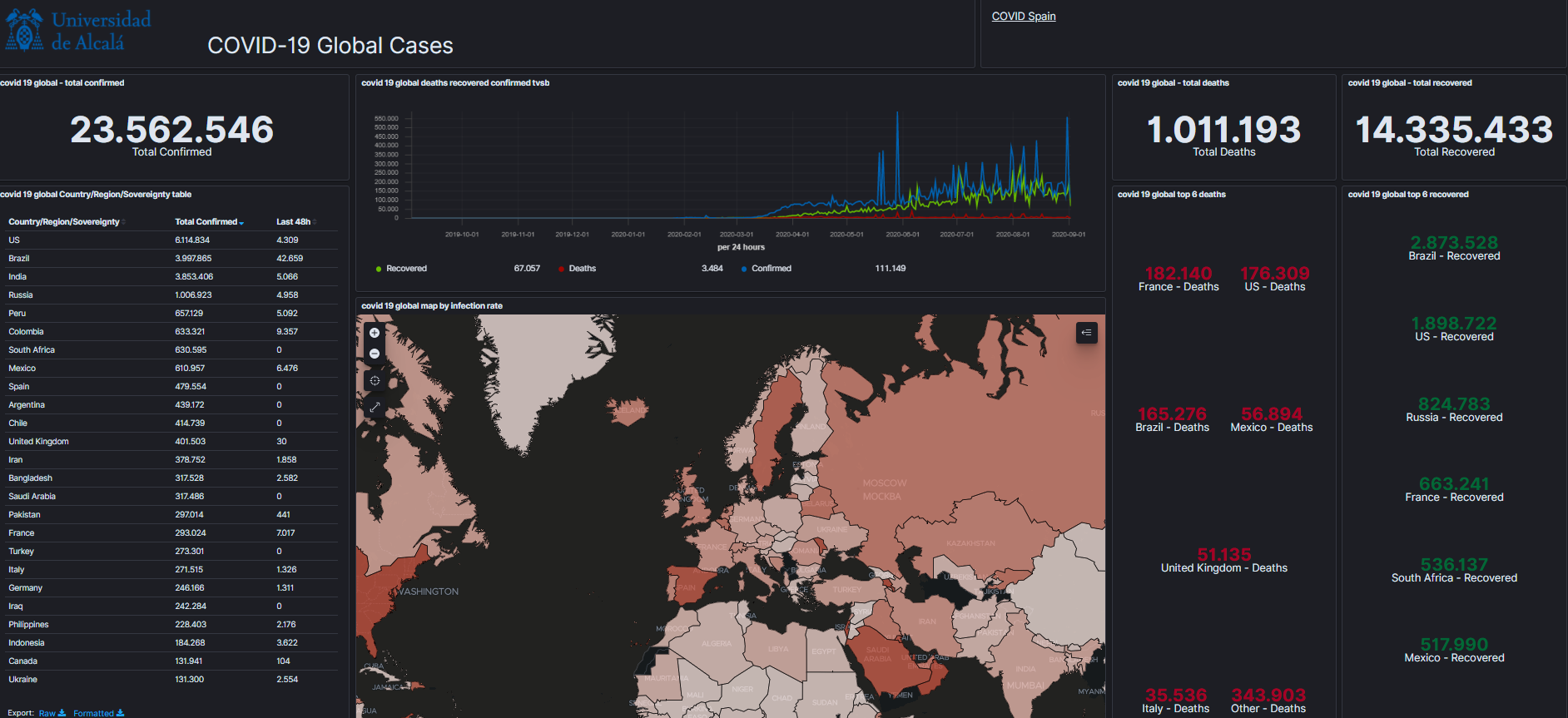Open the COVID Spain link
Screen dimensions: 1568x718
pyautogui.click(x=1024, y=16)
